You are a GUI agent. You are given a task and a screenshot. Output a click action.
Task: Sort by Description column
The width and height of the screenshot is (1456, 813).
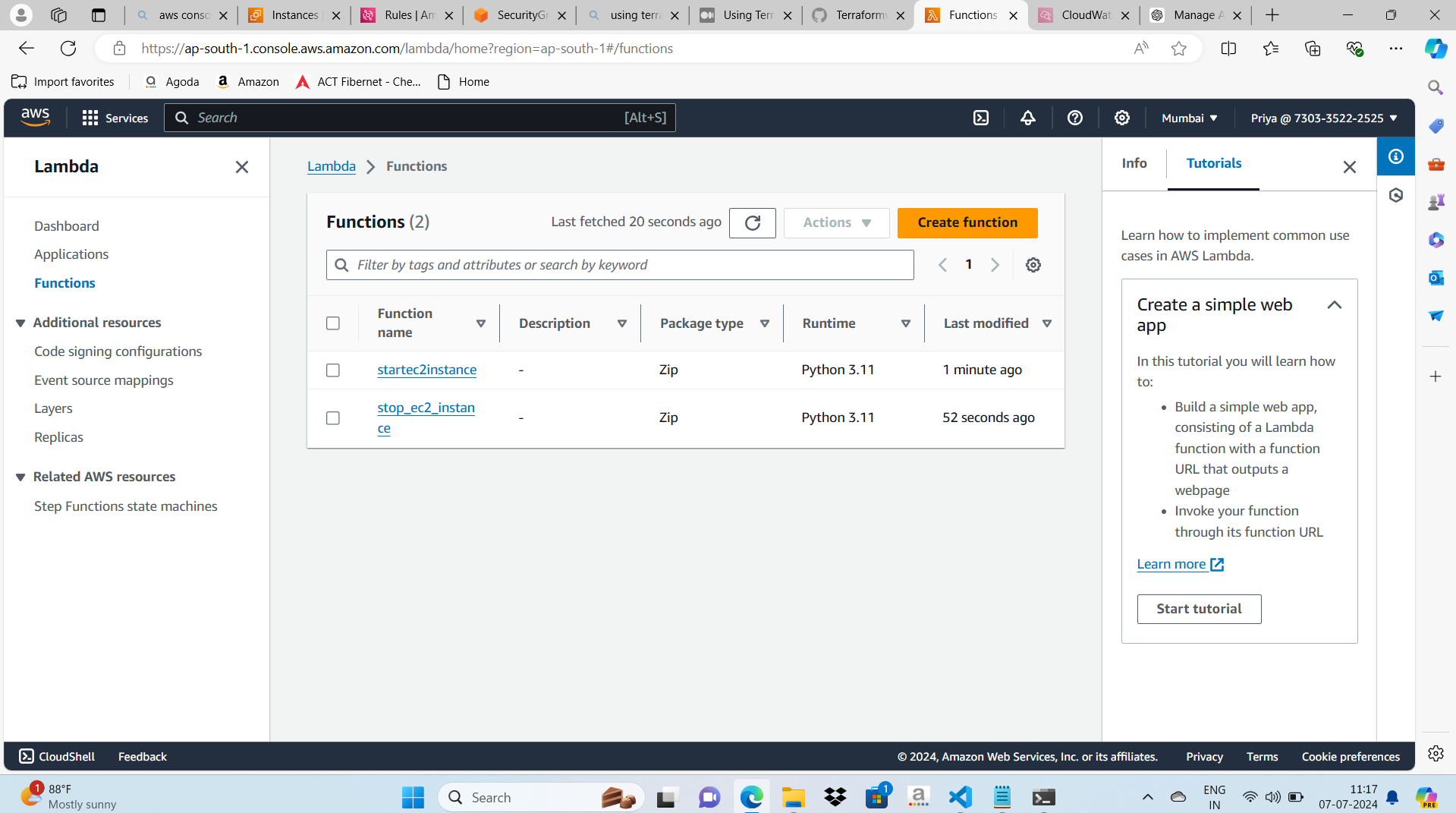tap(622, 323)
